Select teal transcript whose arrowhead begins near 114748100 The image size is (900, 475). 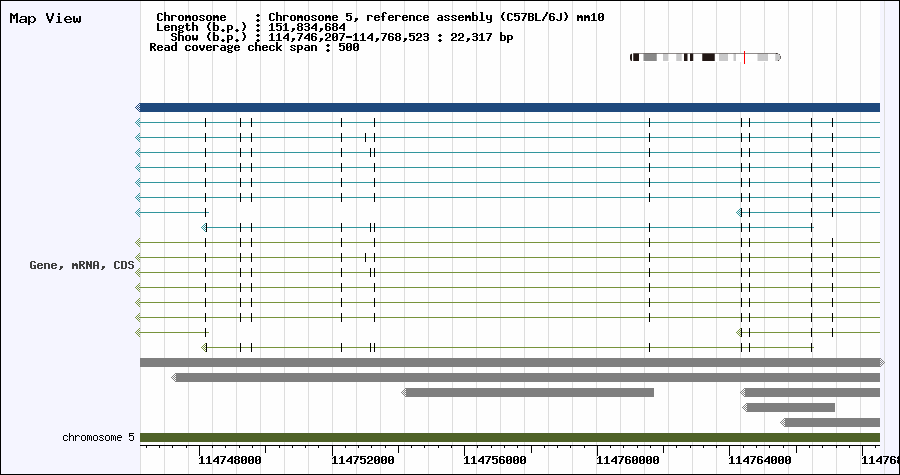(507, 228)
